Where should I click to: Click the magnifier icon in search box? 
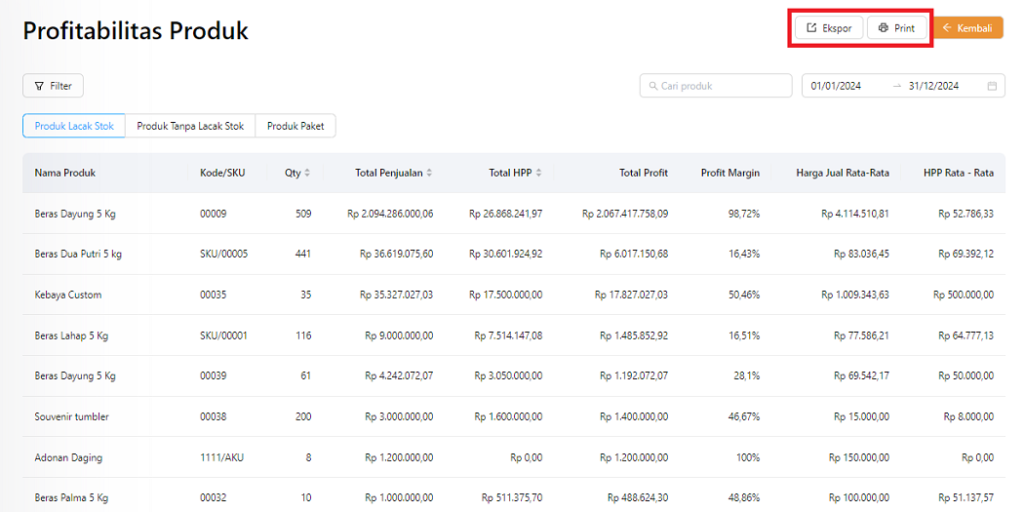point(652,86)
